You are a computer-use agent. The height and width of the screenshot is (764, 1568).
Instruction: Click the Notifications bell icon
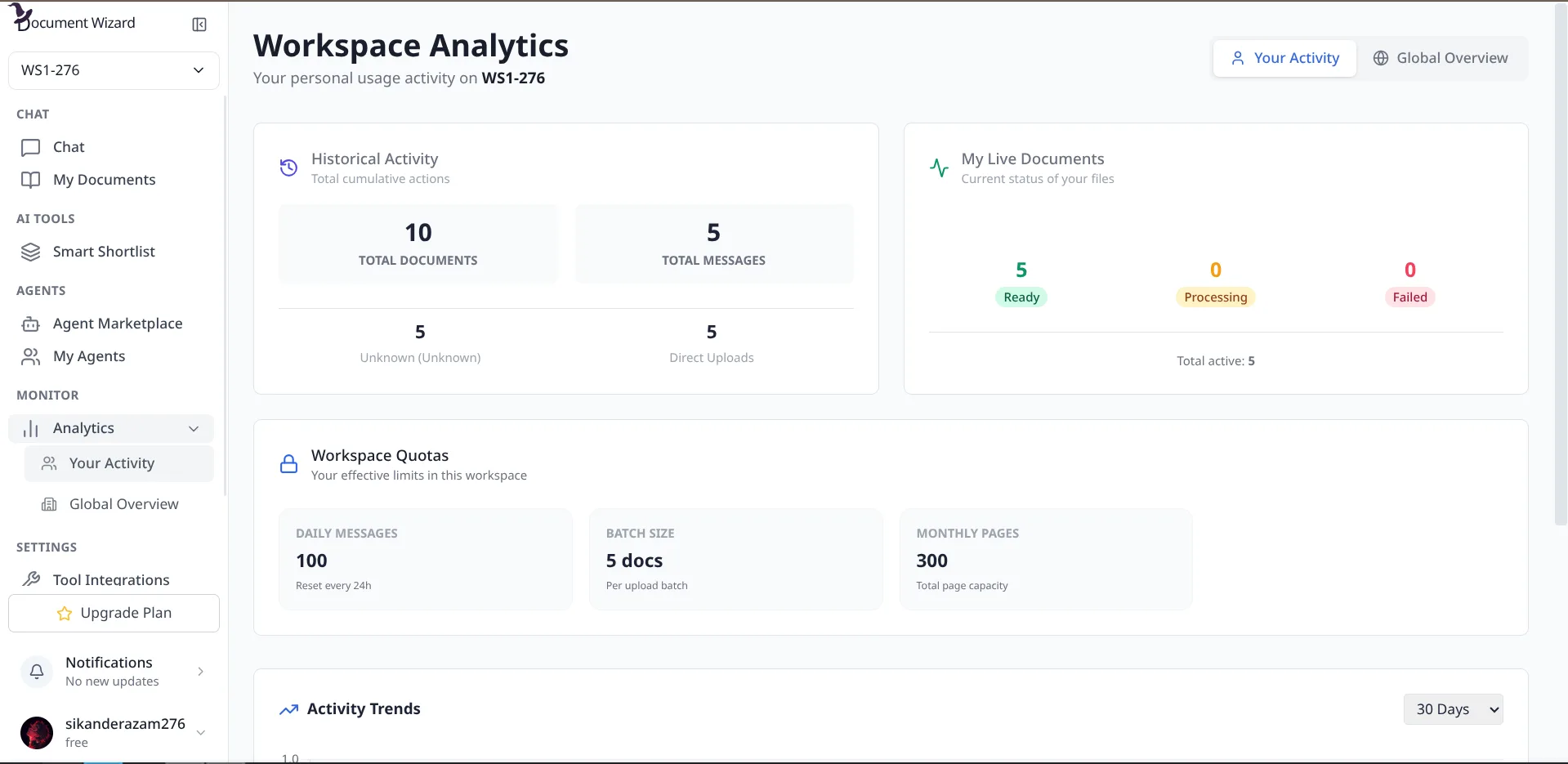coord(37,671)
